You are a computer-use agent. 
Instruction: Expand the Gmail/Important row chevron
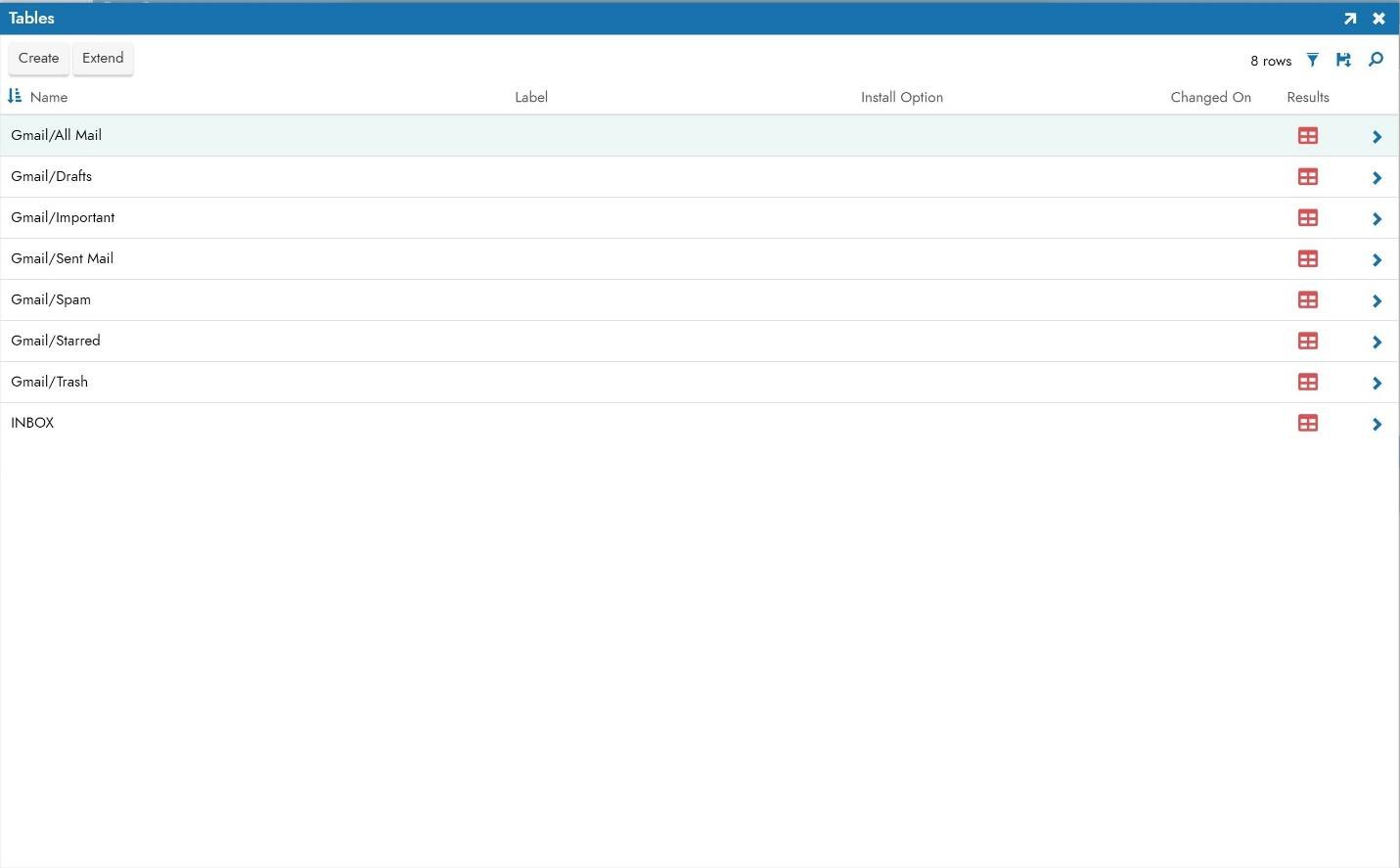1377,219
